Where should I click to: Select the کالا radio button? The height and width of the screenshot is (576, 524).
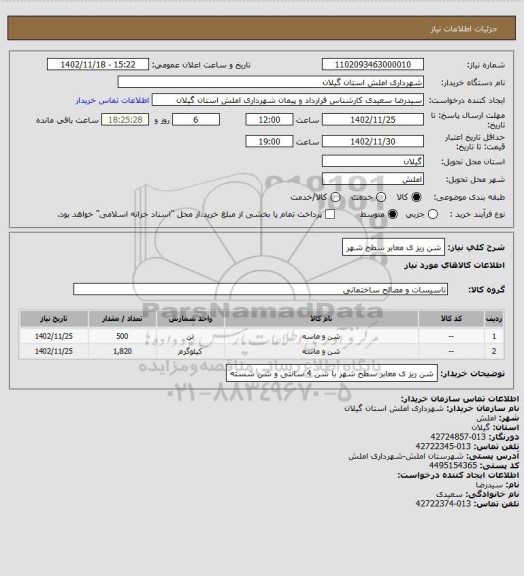[416, 197]
